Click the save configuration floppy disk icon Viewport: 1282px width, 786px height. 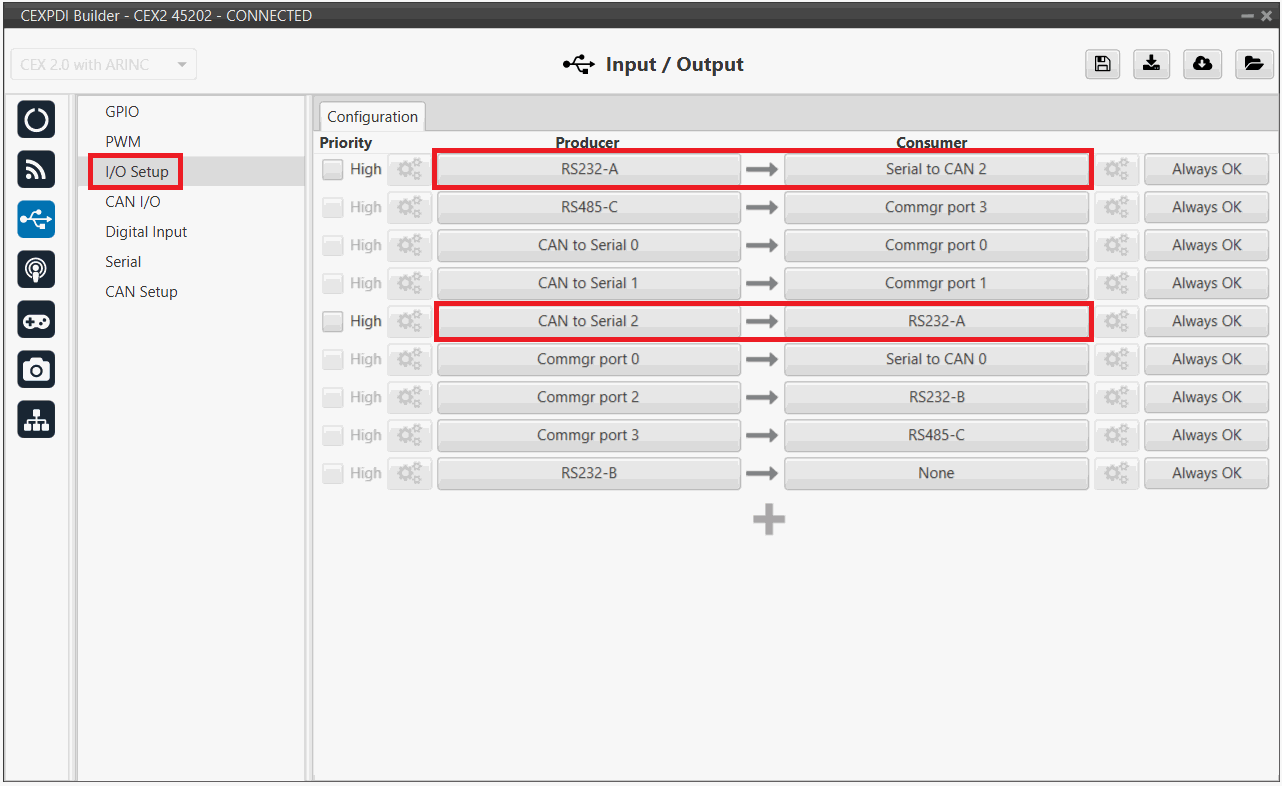point(1102,64)
